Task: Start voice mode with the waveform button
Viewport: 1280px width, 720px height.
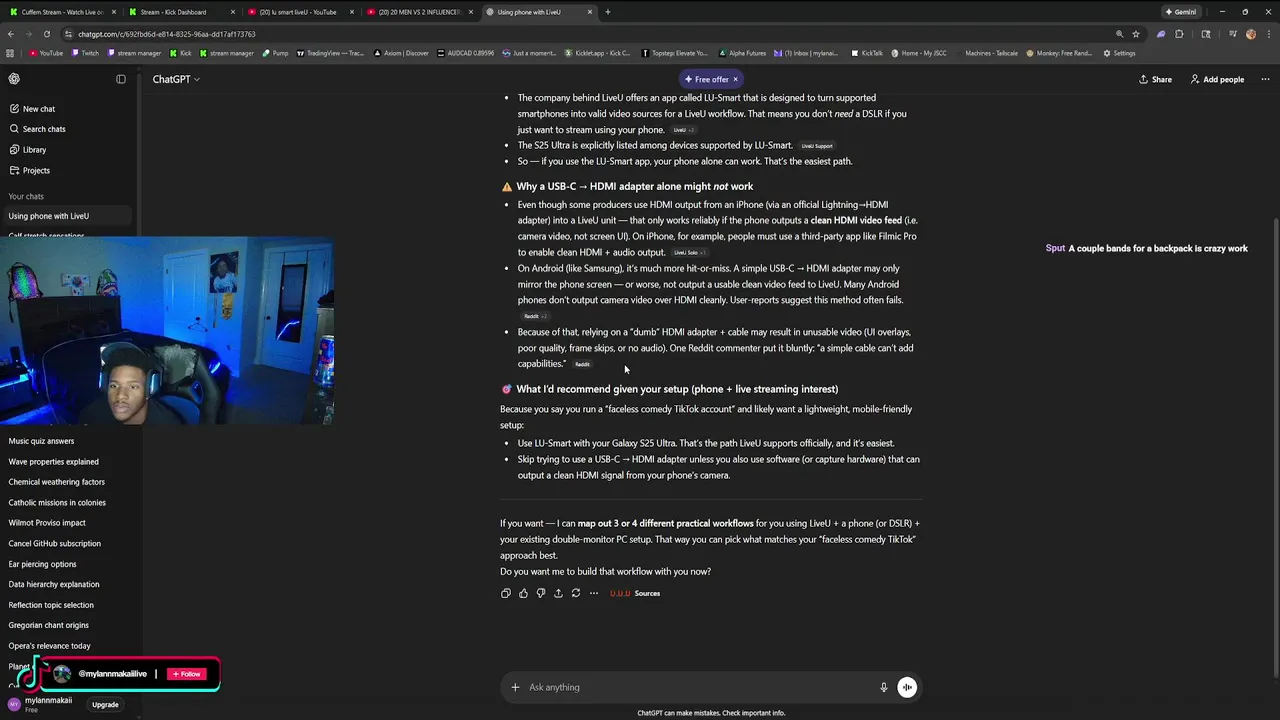Action: click(x=907, y=687)
